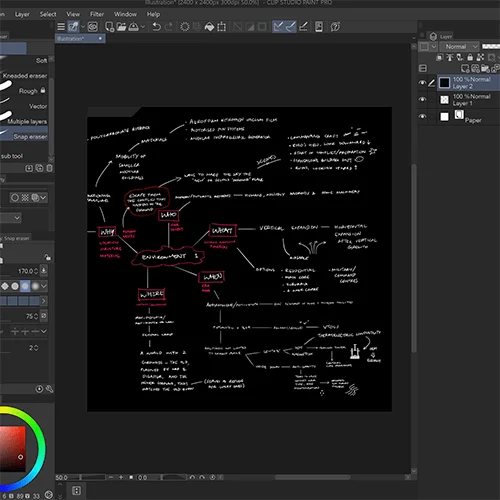Toggle Snap to Ruler in command bar
The width and height of the screenshot is (500, 500).
coord(278,27)
